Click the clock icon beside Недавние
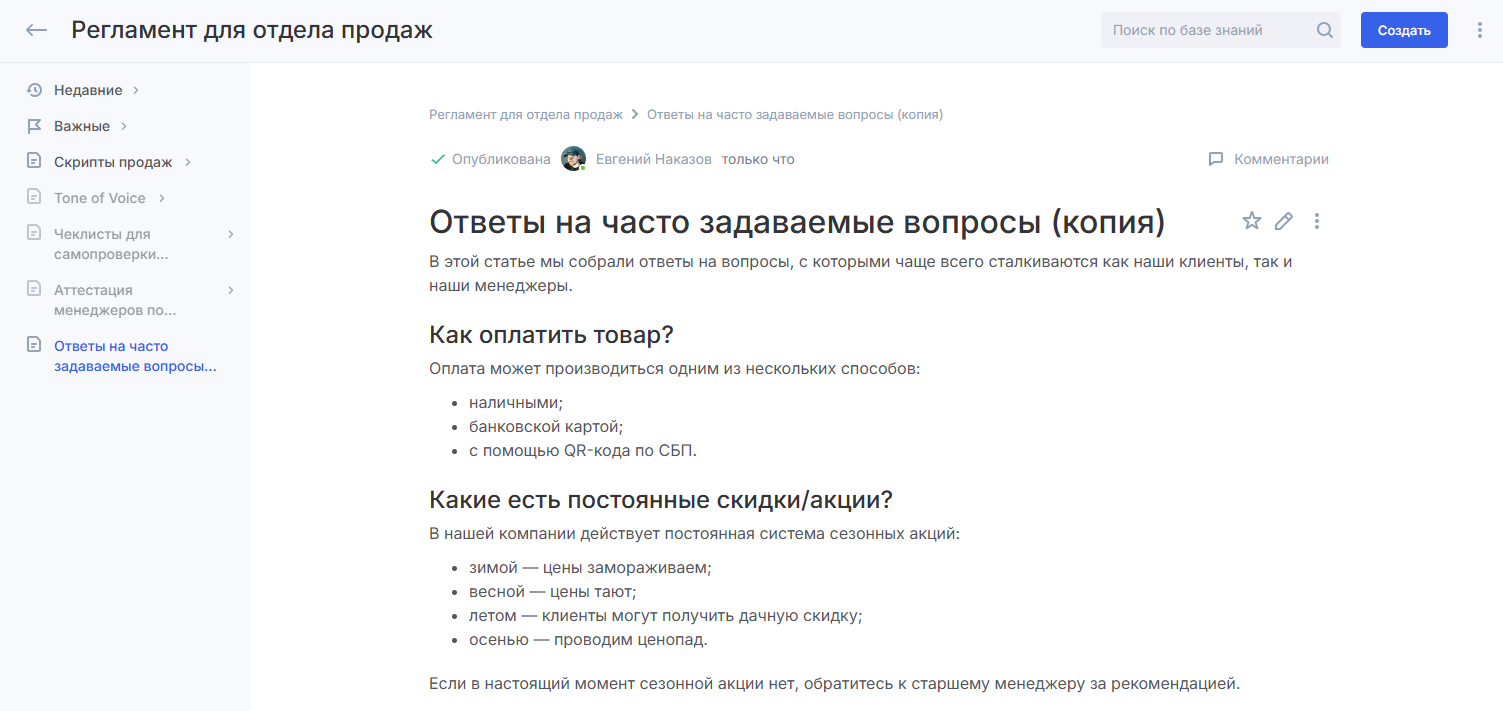Viewport: 1503px width, 711px height. click(35, 90)
